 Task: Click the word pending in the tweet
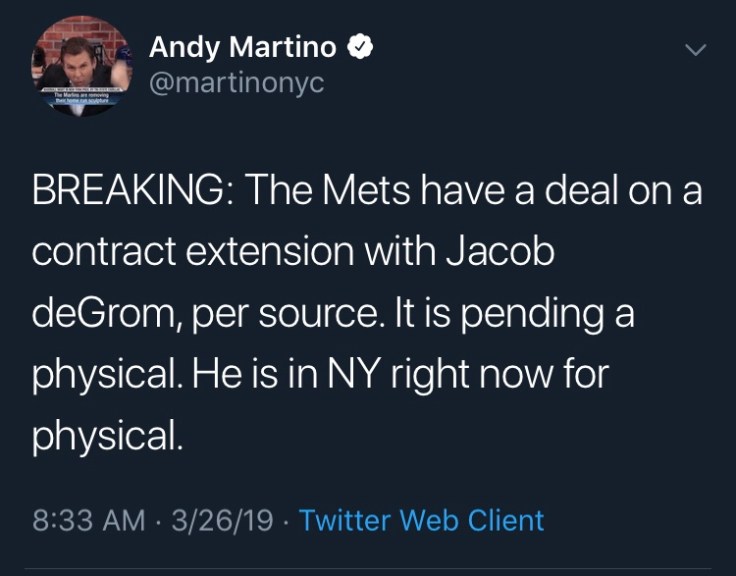point(546,315)
